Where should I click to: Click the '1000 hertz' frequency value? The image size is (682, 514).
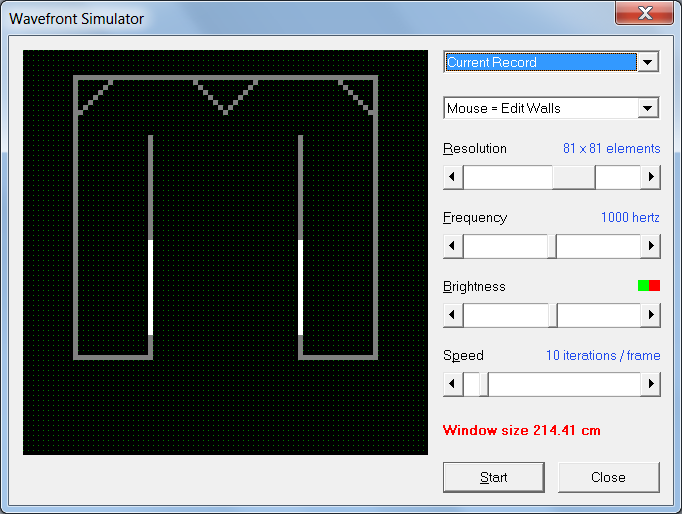click(630, 217)
